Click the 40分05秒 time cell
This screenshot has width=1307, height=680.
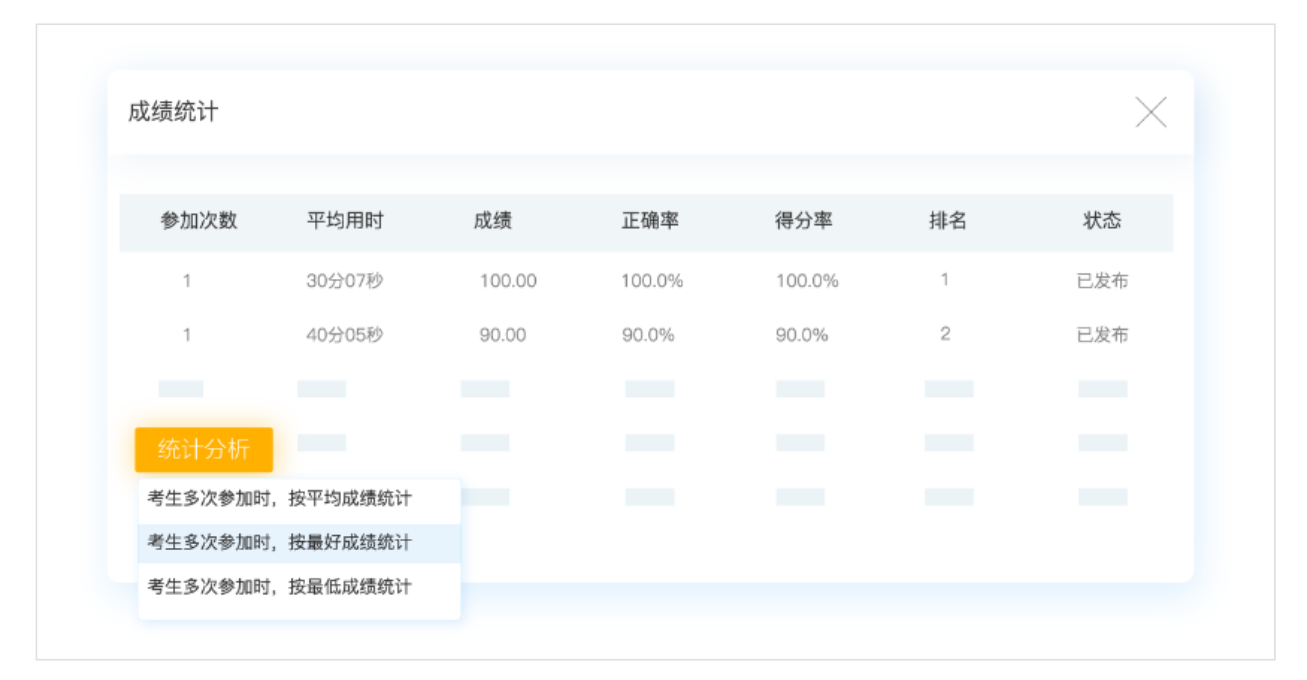click(x=345, y=335)
